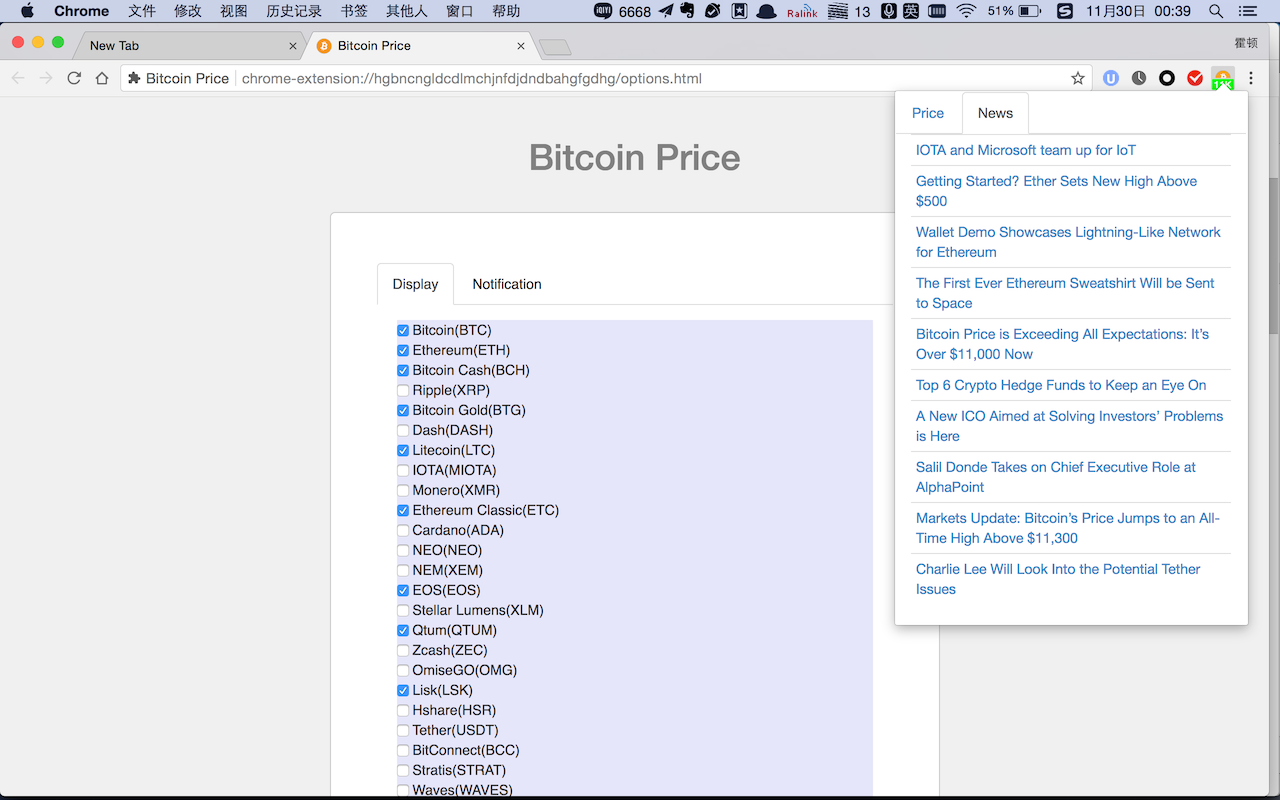Open 'Top 6 Crypto Hedge Funds' link
1280x800 pixels.
[1061, 385]
